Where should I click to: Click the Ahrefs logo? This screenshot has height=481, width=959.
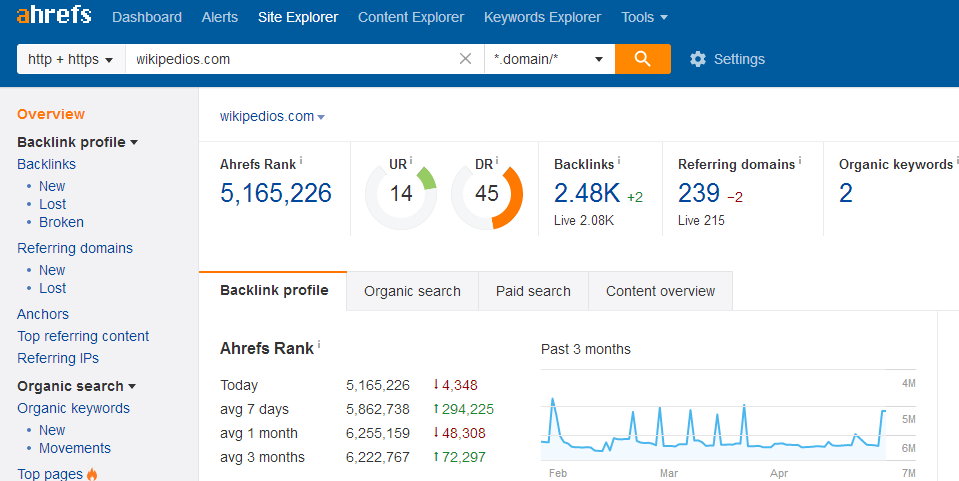54,15
